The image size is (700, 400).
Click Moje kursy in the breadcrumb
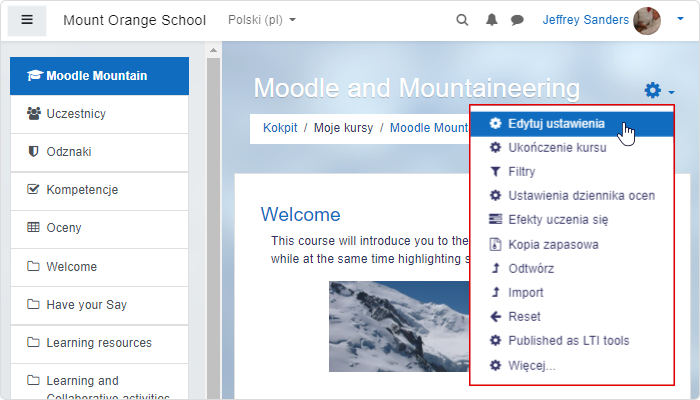click(x=343, y=128)
